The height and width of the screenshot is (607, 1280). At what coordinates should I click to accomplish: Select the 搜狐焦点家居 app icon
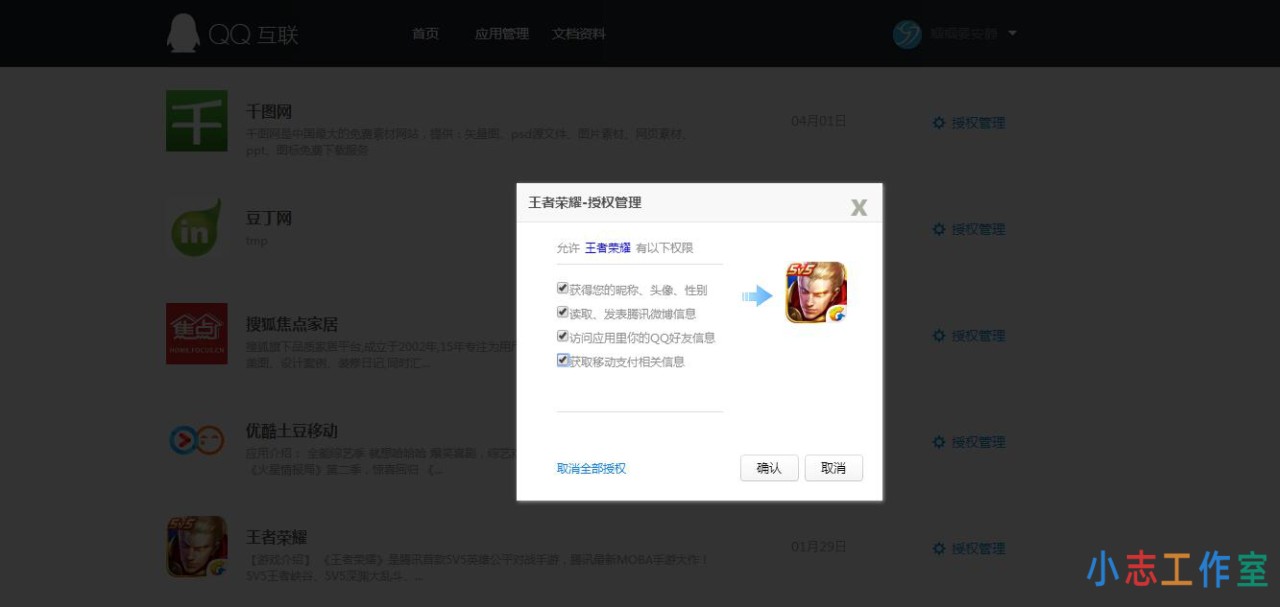coord(196,333)
